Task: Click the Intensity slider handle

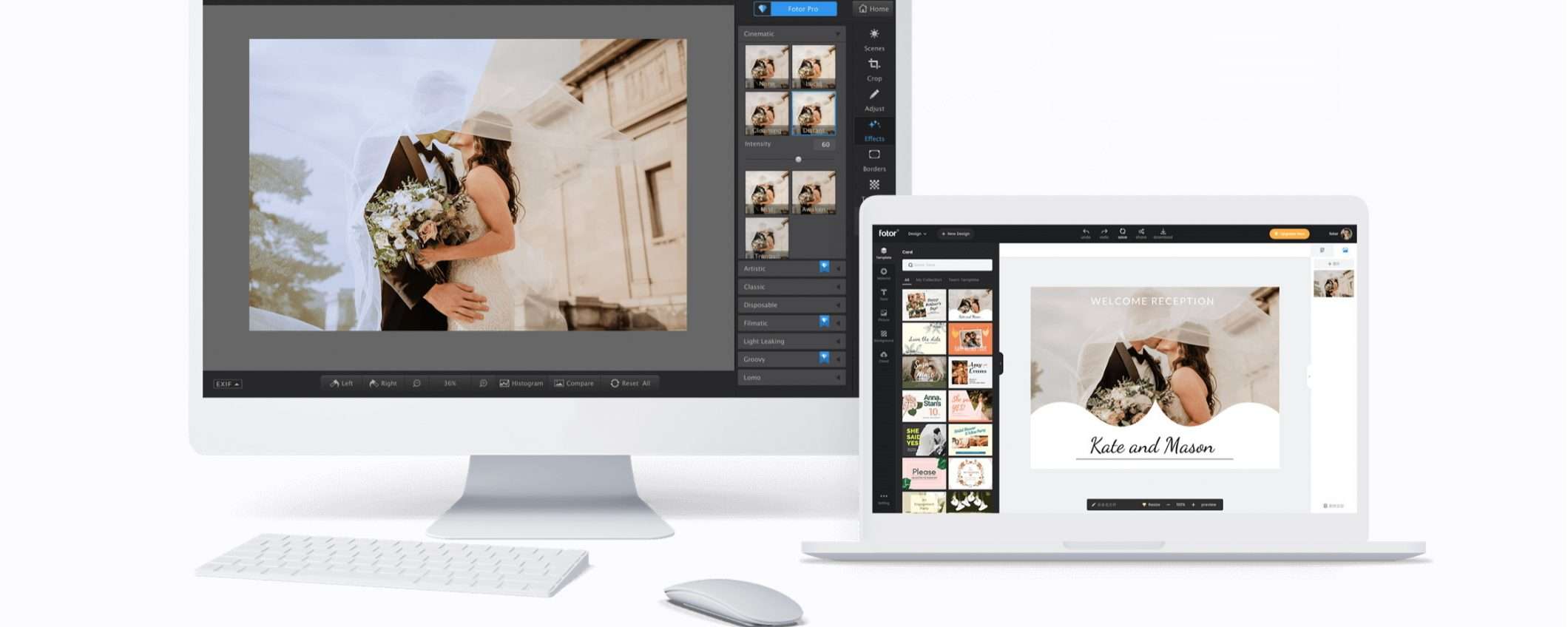Action: point(798,159)
